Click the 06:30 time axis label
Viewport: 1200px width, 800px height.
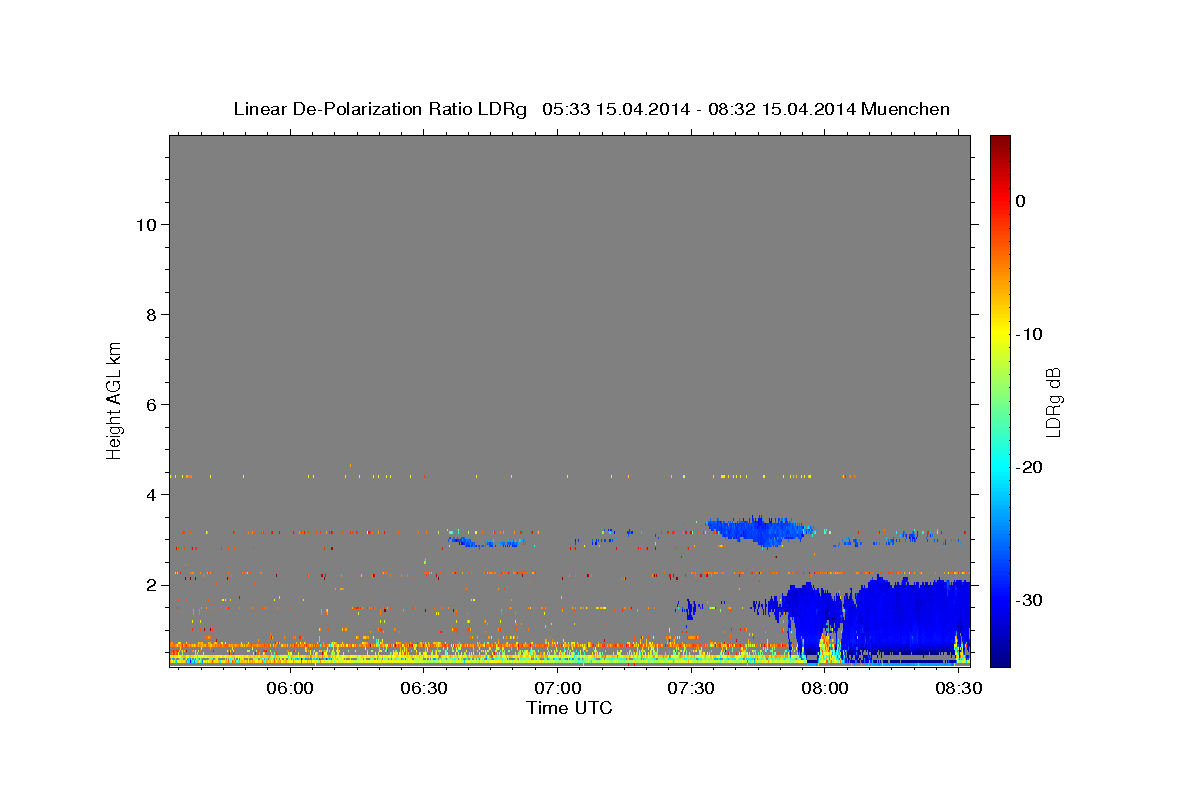point(424,688)
